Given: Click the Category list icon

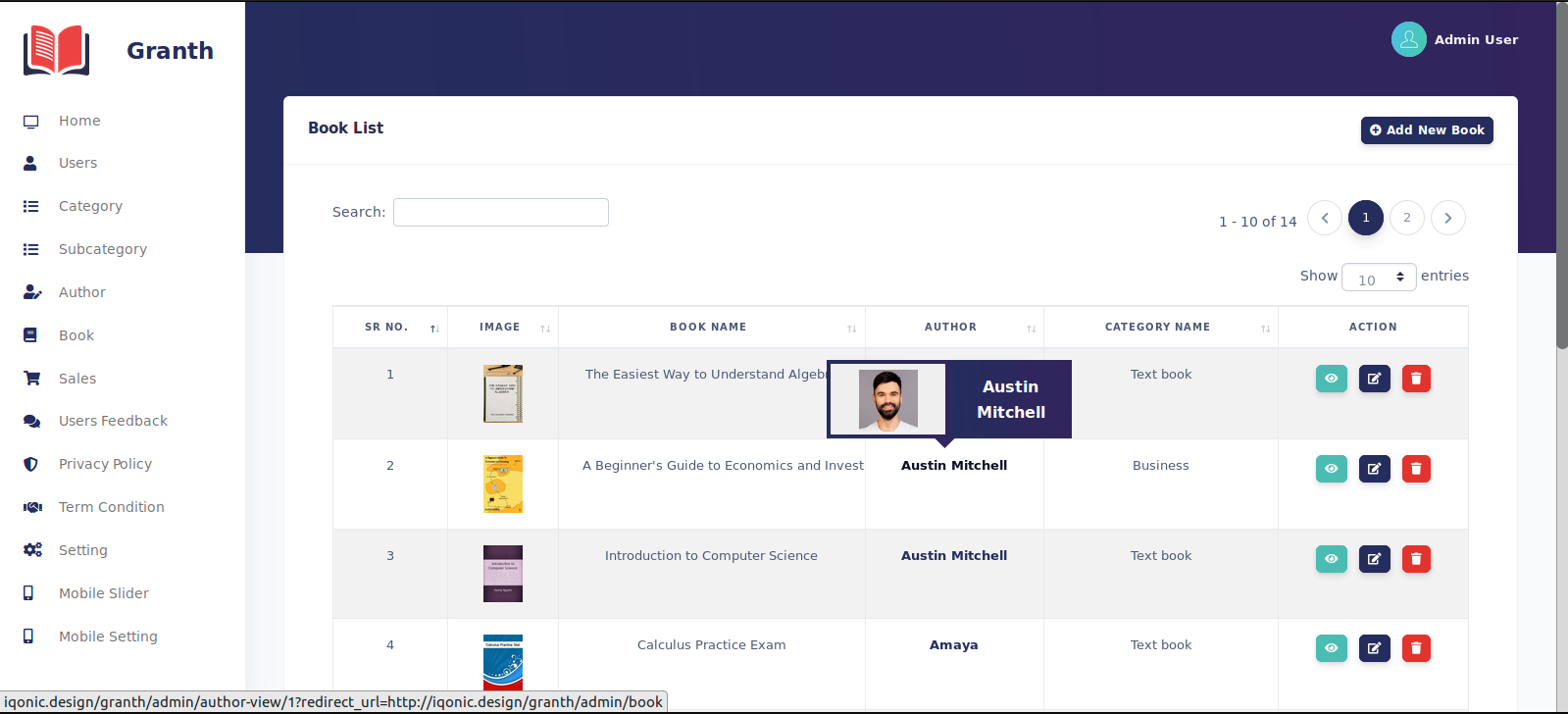Looking at the screenshot, I should coord(31,206).
